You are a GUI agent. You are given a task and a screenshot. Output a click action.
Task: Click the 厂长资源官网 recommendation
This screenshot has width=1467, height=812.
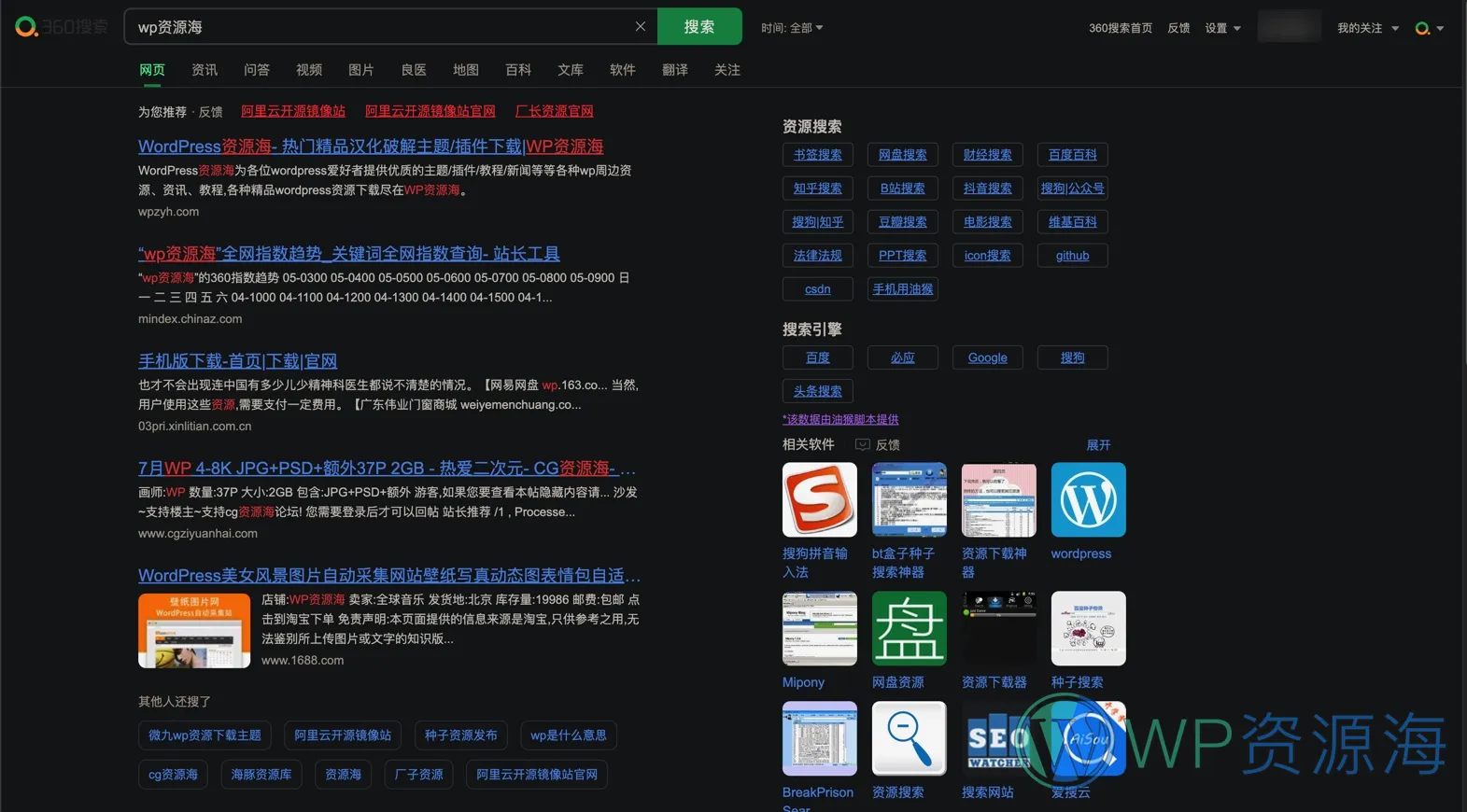pyautogui.click(x=555, y=111)
